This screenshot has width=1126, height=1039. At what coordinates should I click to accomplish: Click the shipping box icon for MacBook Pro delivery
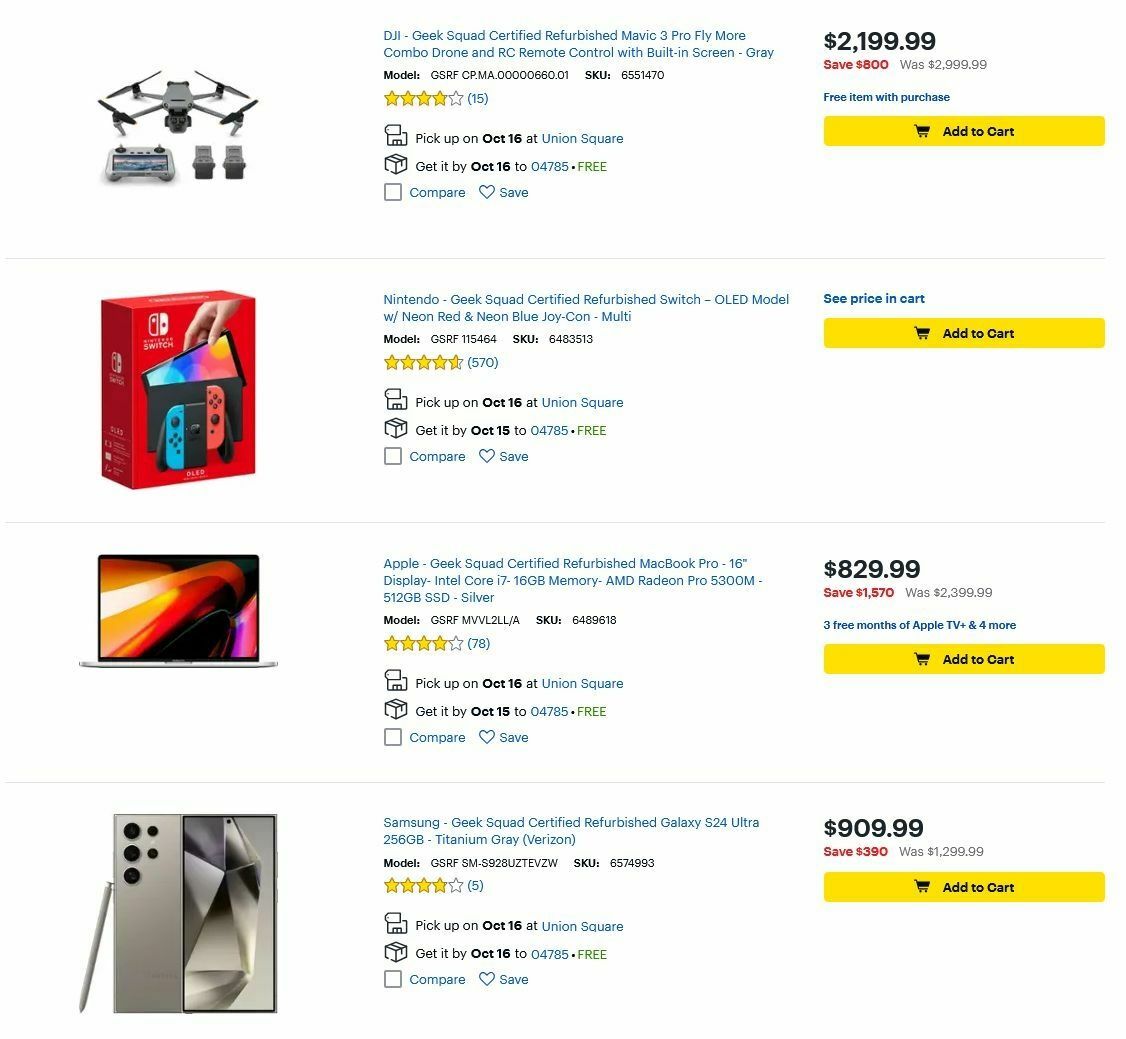point(394,711)
